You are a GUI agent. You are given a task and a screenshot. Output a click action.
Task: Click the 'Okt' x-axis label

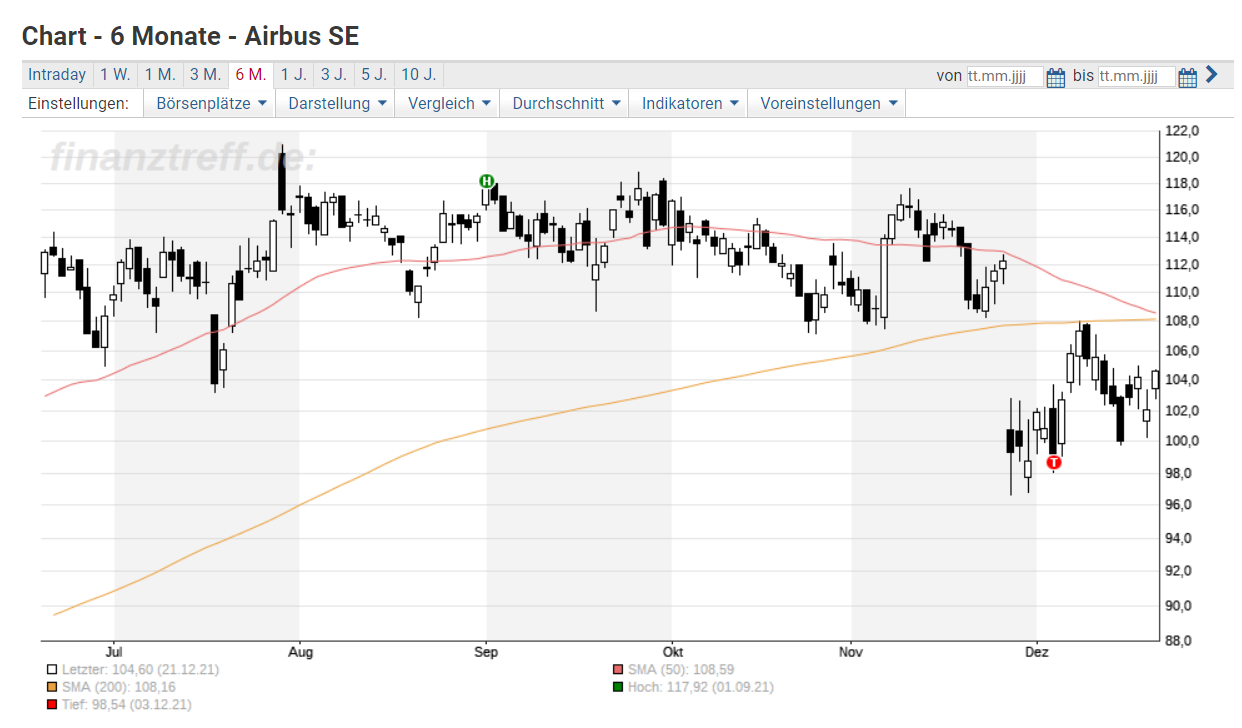tap(672, 652)
